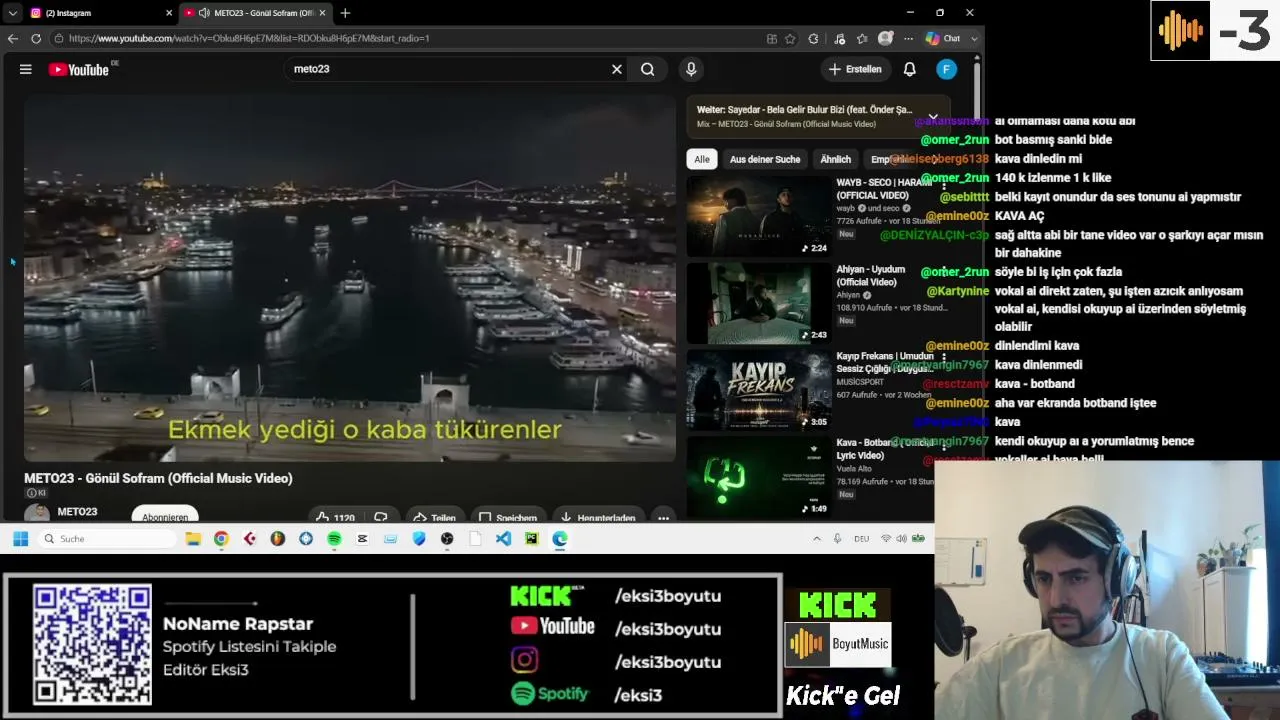Open the METO23 channel avatar
The image size is (1280, 720).
point(37,513)
